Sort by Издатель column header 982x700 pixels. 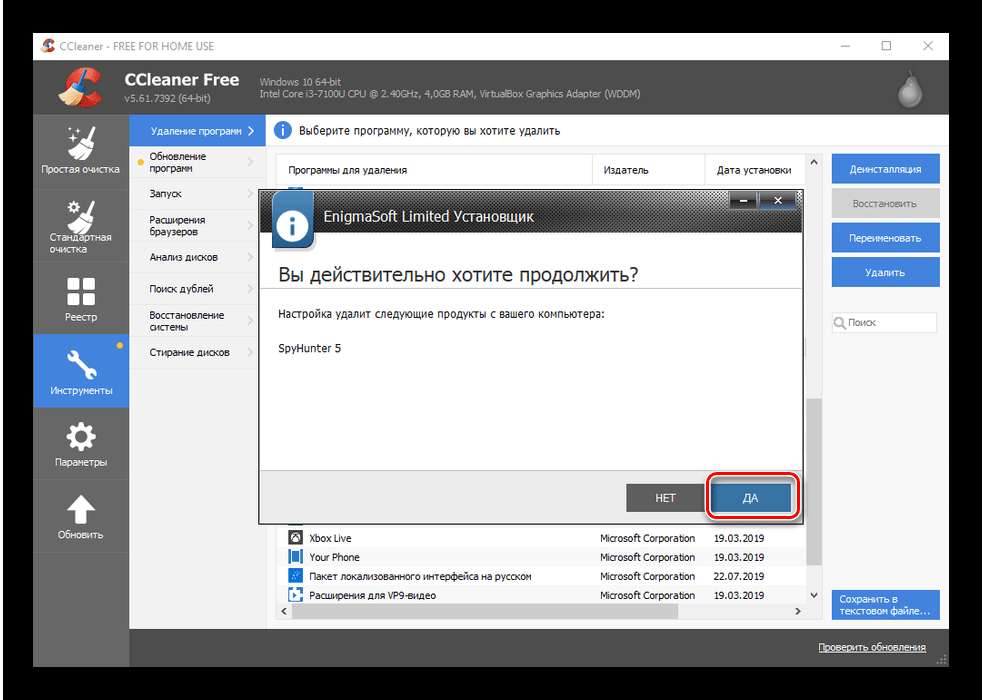click(648, 170)
